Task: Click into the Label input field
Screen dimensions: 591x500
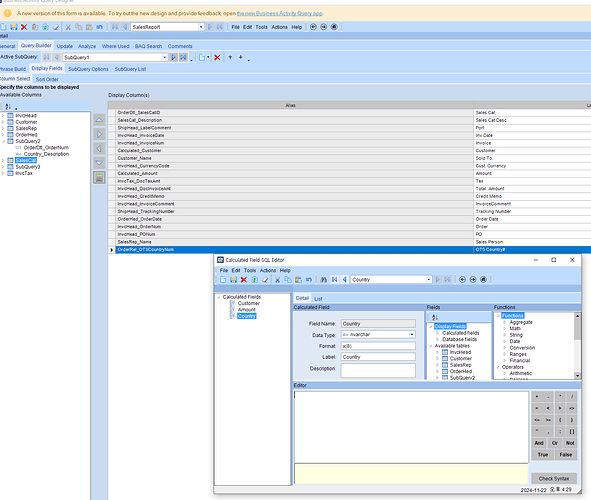Action: (378, 357)
